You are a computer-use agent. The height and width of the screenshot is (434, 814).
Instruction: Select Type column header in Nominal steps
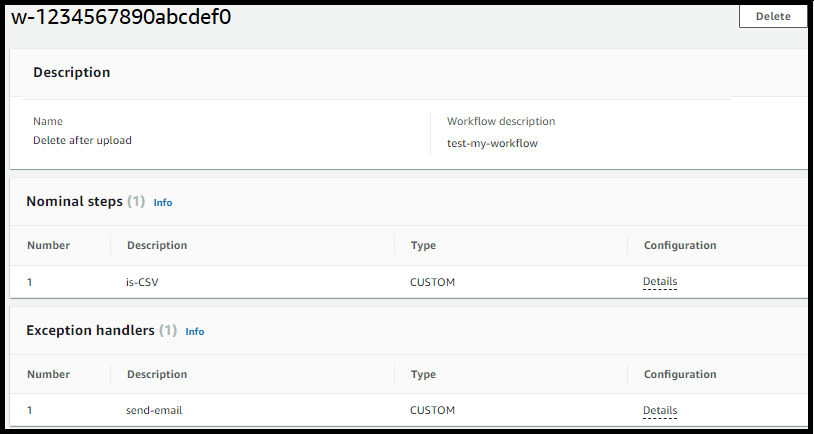click(x=423, y=245)
